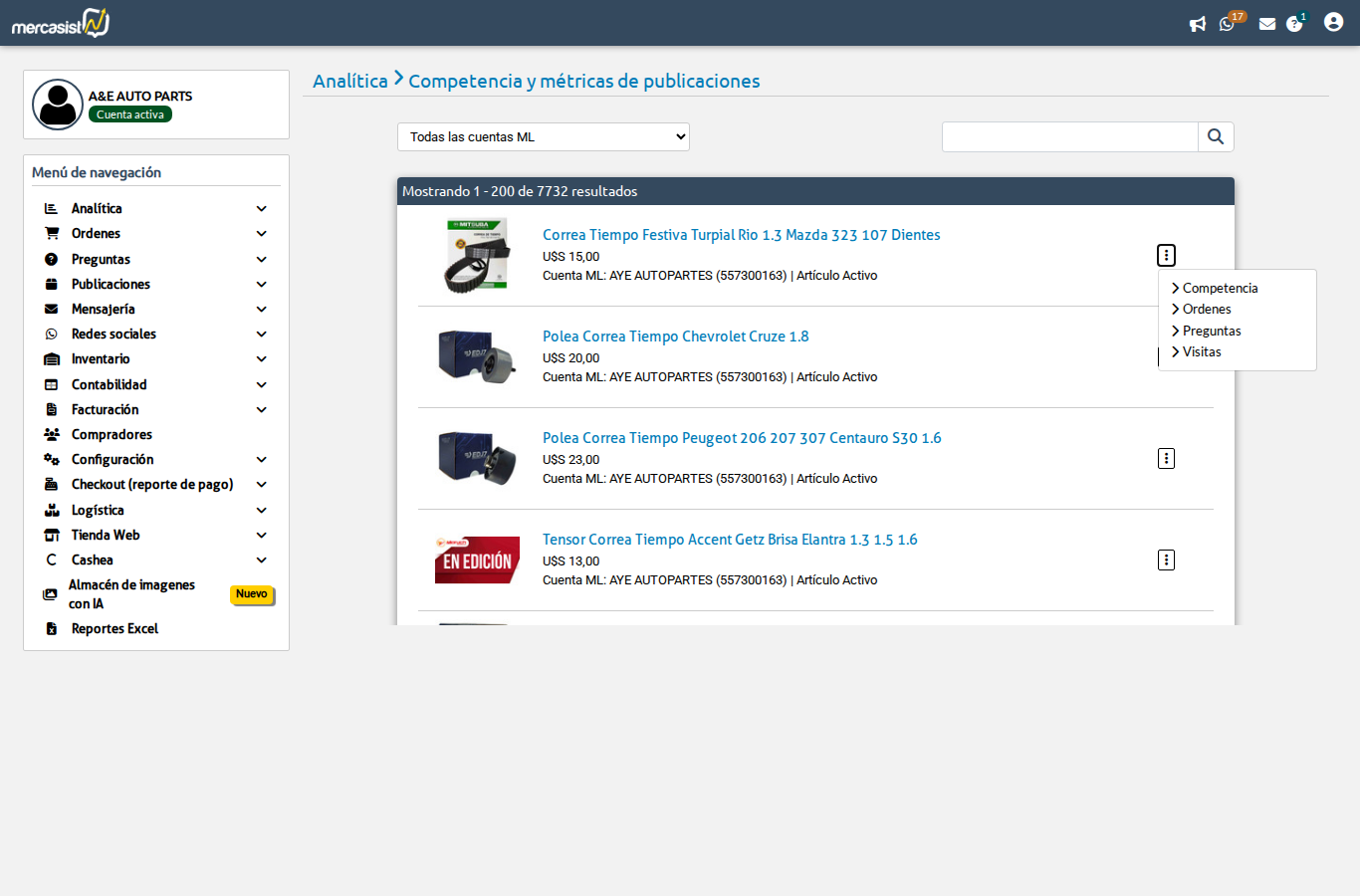Click the mercasist logo
The height and width of the screenshot is (896, 1360).
tap(61, 23)
